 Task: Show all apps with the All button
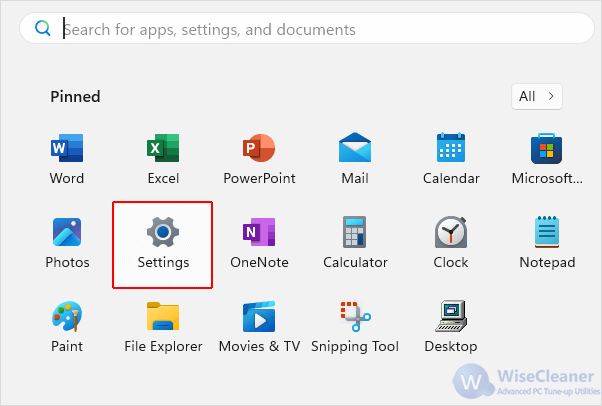[537, 96]
